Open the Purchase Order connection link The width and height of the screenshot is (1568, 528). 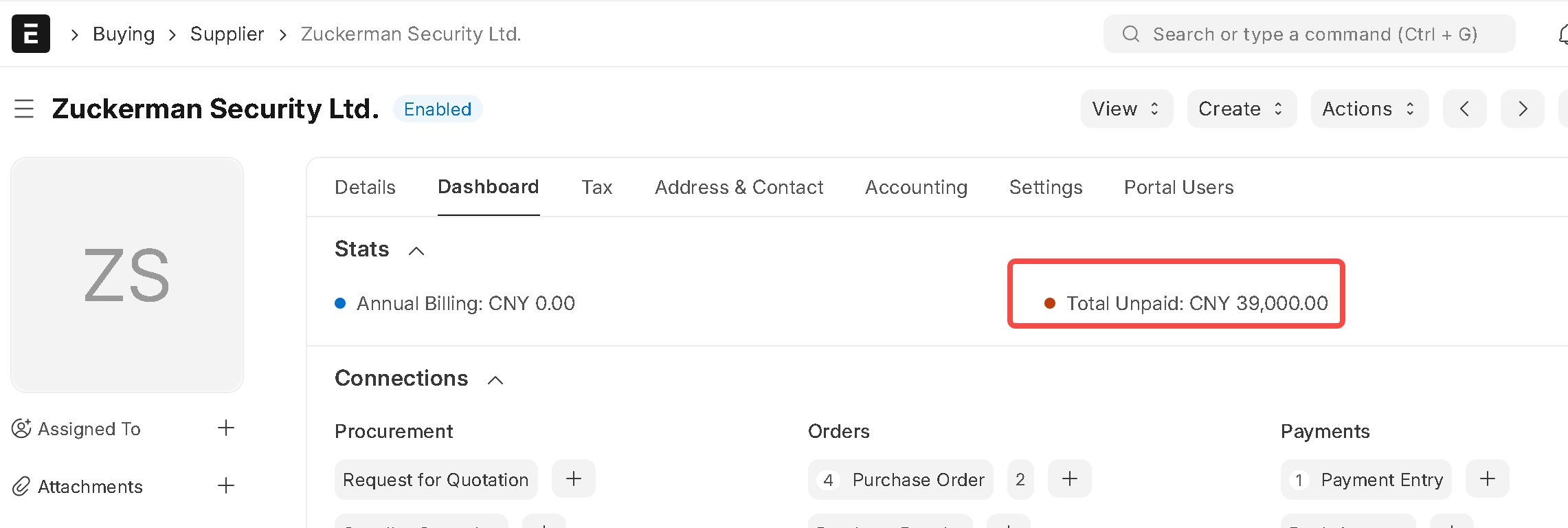[901, 479]
